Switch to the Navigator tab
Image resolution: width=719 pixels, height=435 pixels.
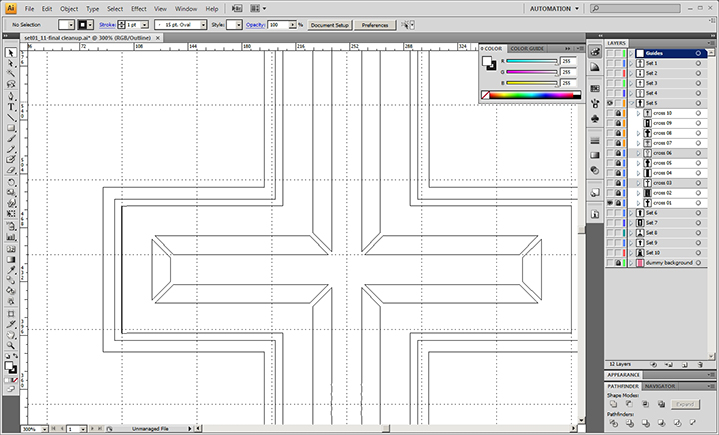tap(661, 385)
